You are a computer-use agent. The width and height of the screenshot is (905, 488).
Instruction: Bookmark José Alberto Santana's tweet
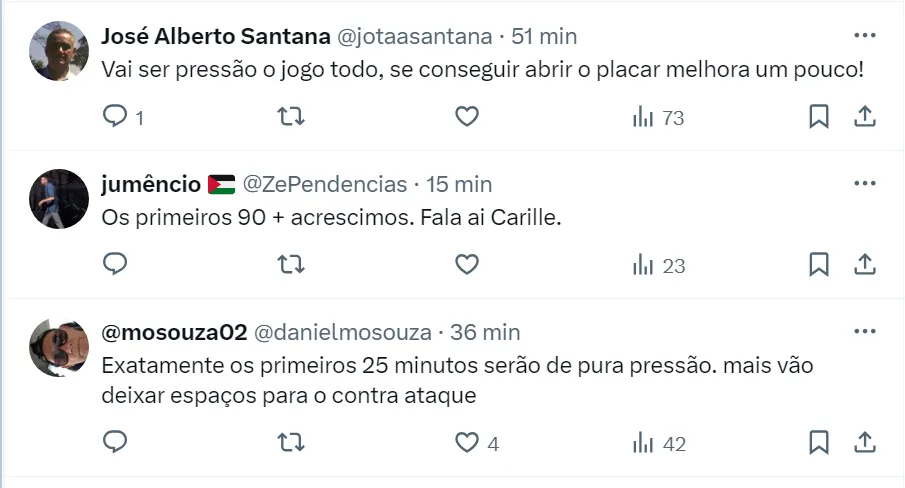818,117
